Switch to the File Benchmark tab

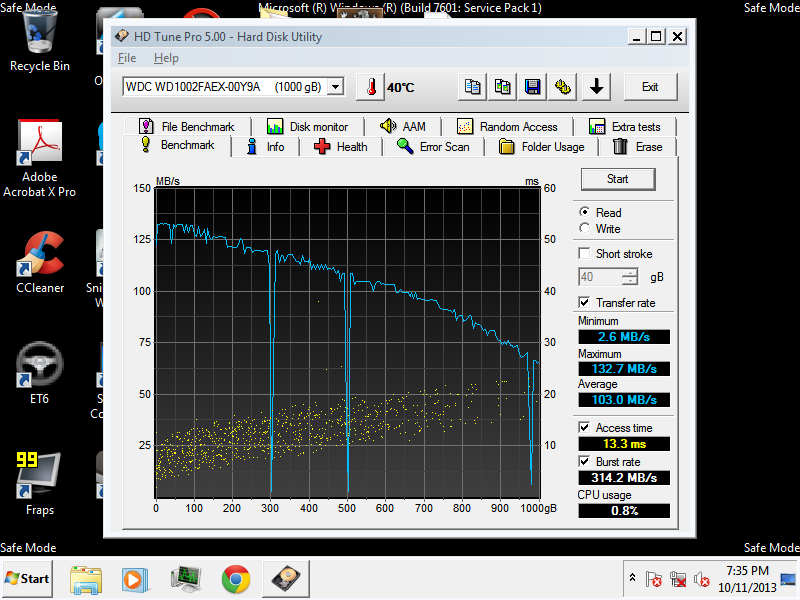click(x=187, y=127)
